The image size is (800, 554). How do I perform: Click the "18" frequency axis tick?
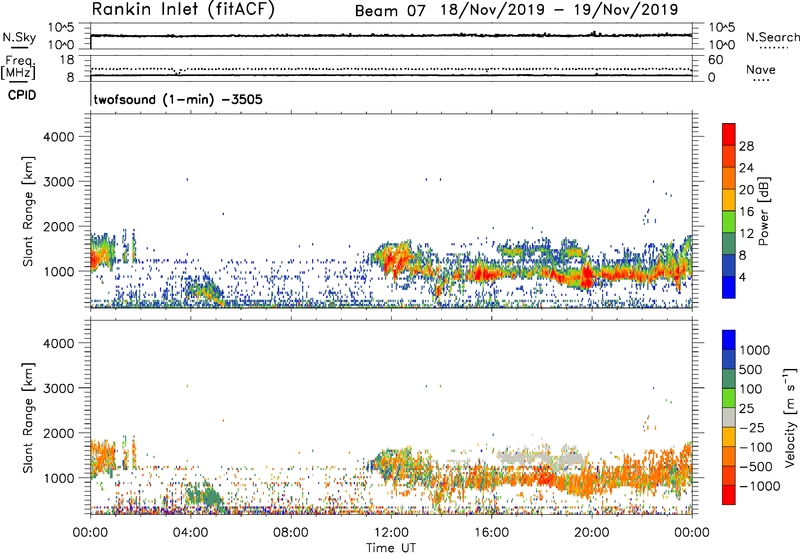(x=67, y=60)
